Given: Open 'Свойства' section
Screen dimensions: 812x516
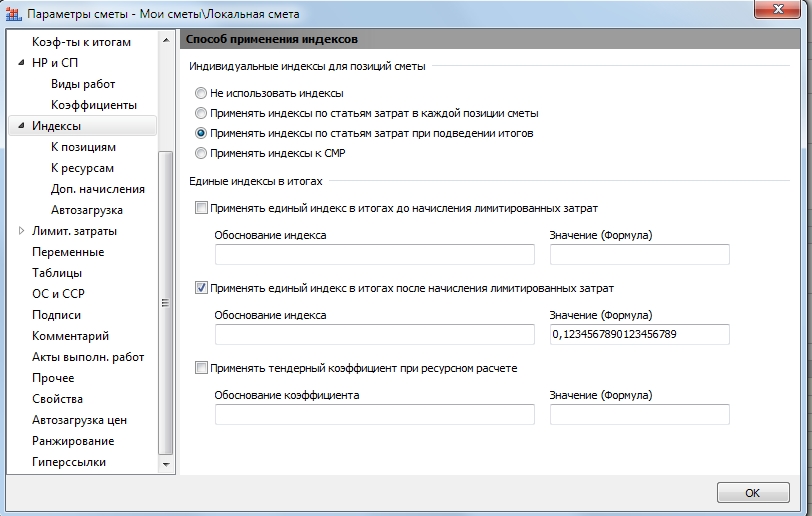Looking at the screenshot, I should click(57, 399).
